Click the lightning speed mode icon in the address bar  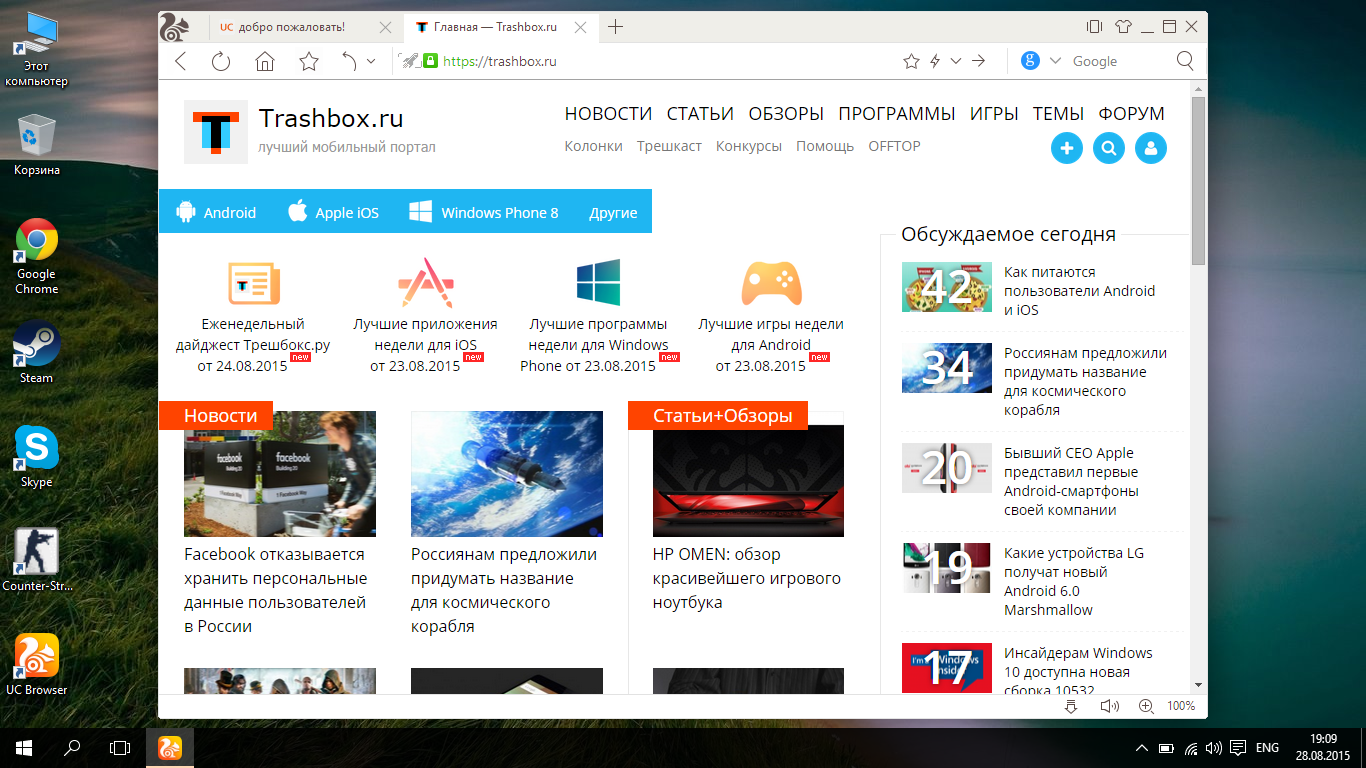tap(935, 61)
